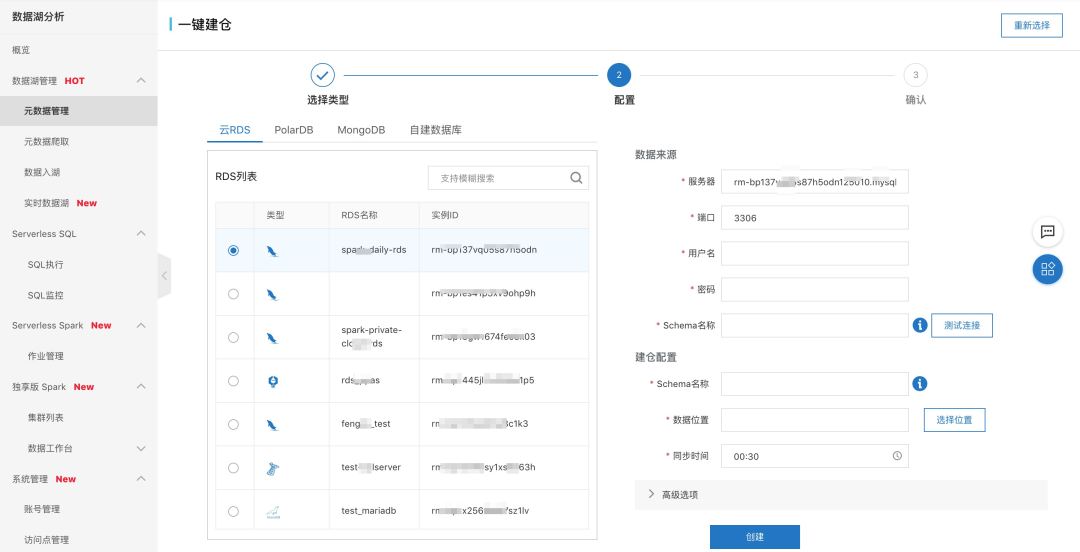
Task: Select the test_mariadb radio button
Action: (233, 511)
